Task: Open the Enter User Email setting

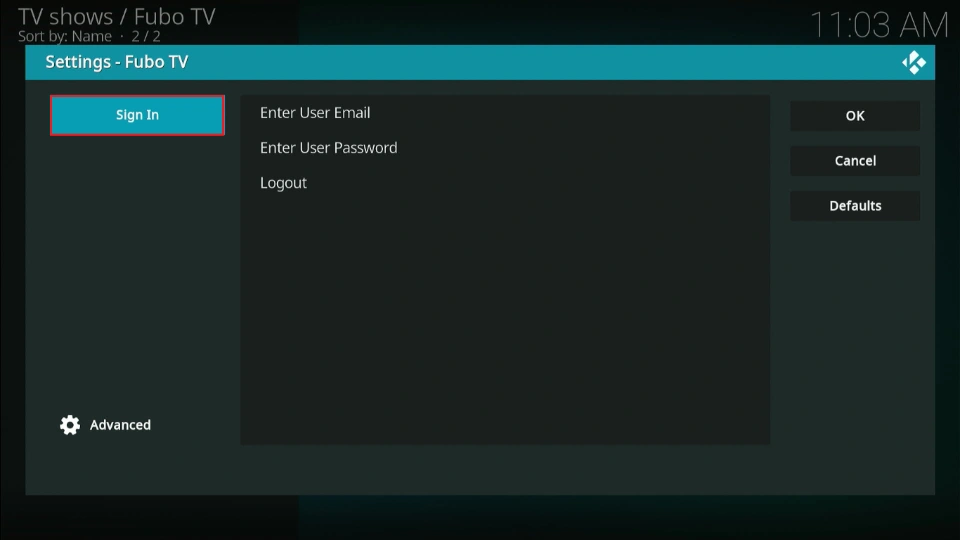Action: point(315,113)
